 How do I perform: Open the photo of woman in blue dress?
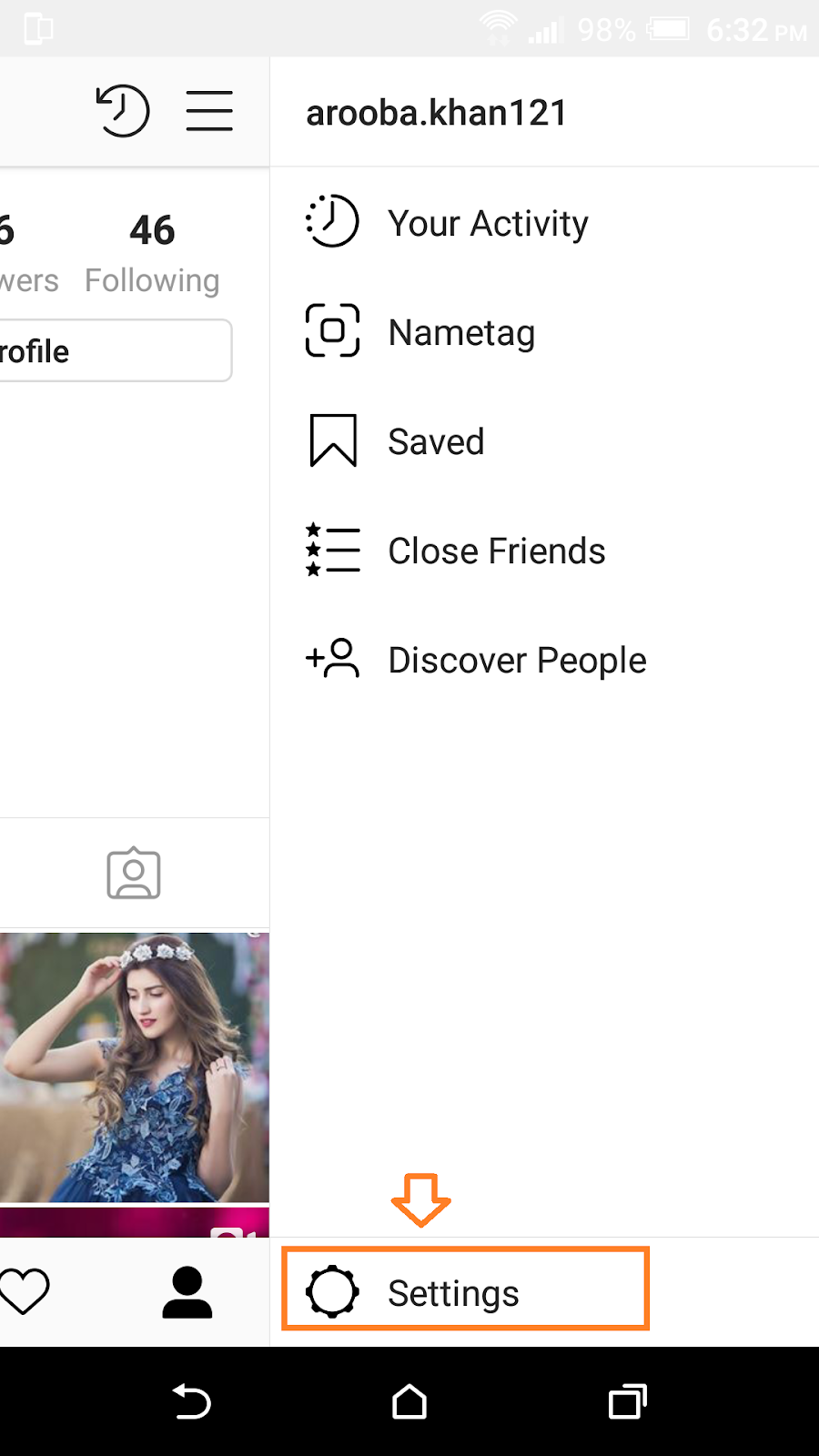135,1067
